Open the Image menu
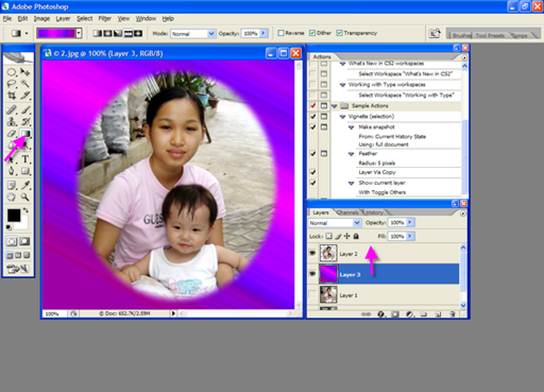 pyautogui.click(x=42, y=19)
